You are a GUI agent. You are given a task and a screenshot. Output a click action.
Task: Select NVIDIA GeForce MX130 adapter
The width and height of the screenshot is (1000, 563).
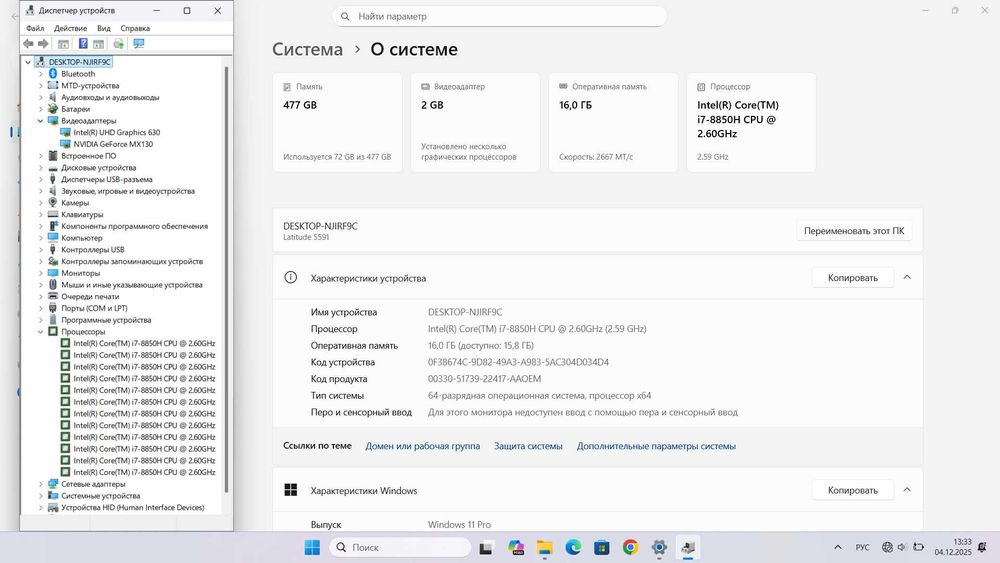point(113,144)
